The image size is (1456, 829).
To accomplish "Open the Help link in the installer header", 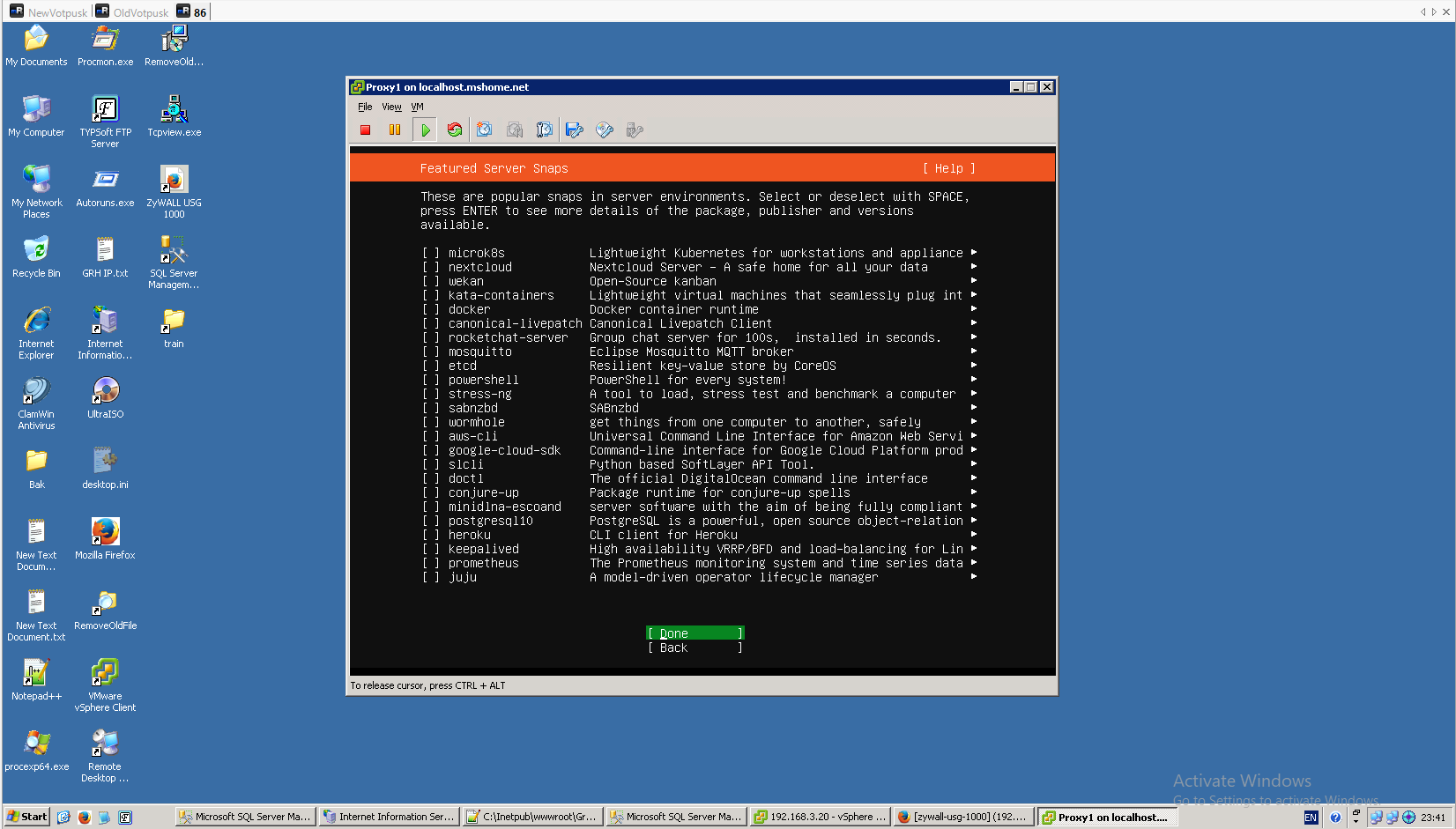I will point(949,168).
